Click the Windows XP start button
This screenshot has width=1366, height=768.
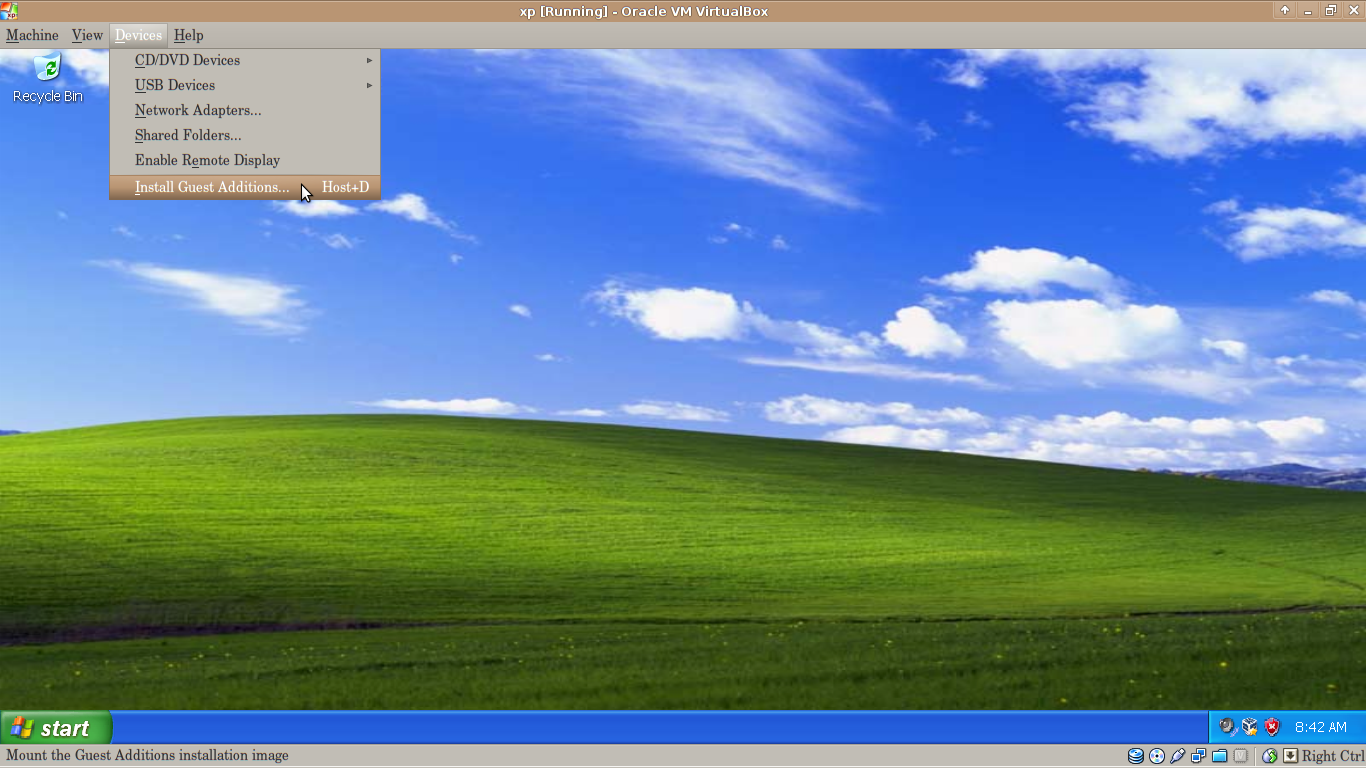pyautogui.click(x=56, y=728)
